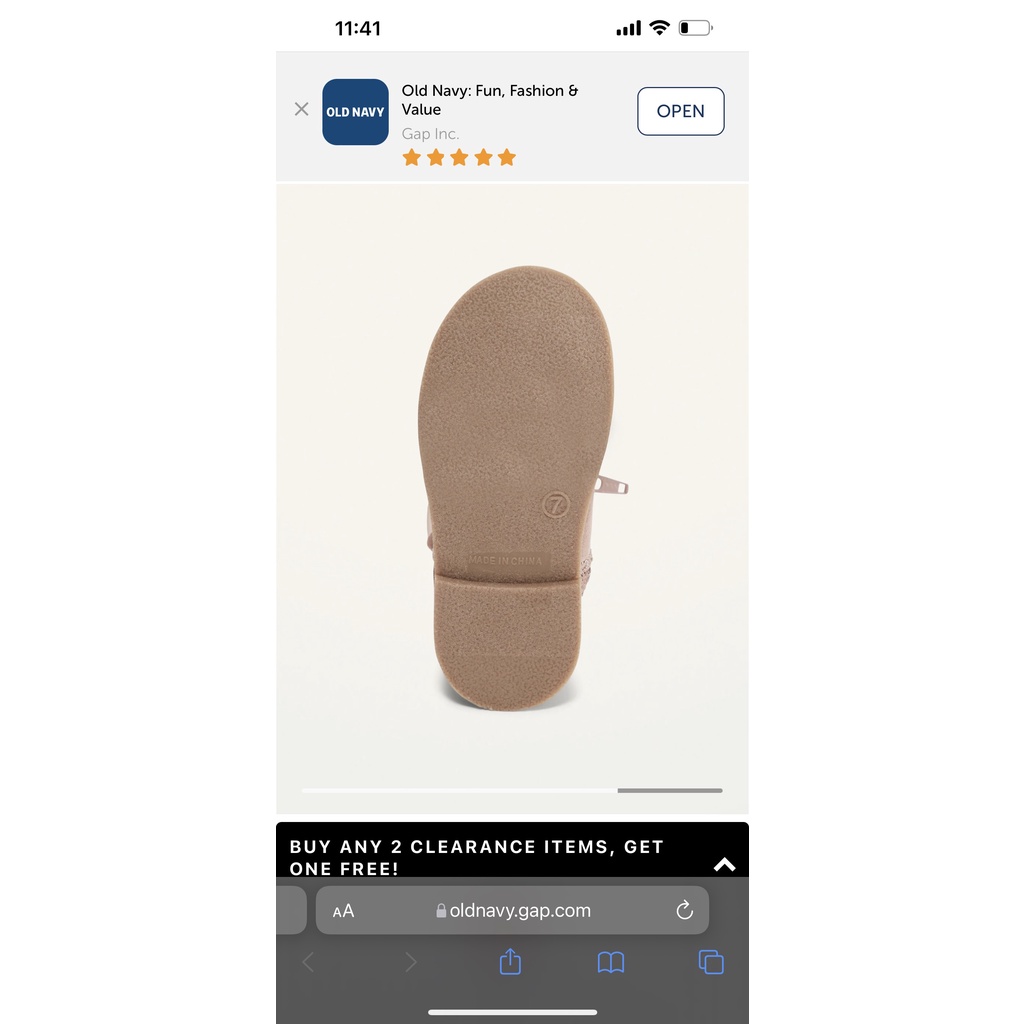The image size is (1024, 1024).
Task: Expand the clearance promo banner chevron
Action: 724,865
